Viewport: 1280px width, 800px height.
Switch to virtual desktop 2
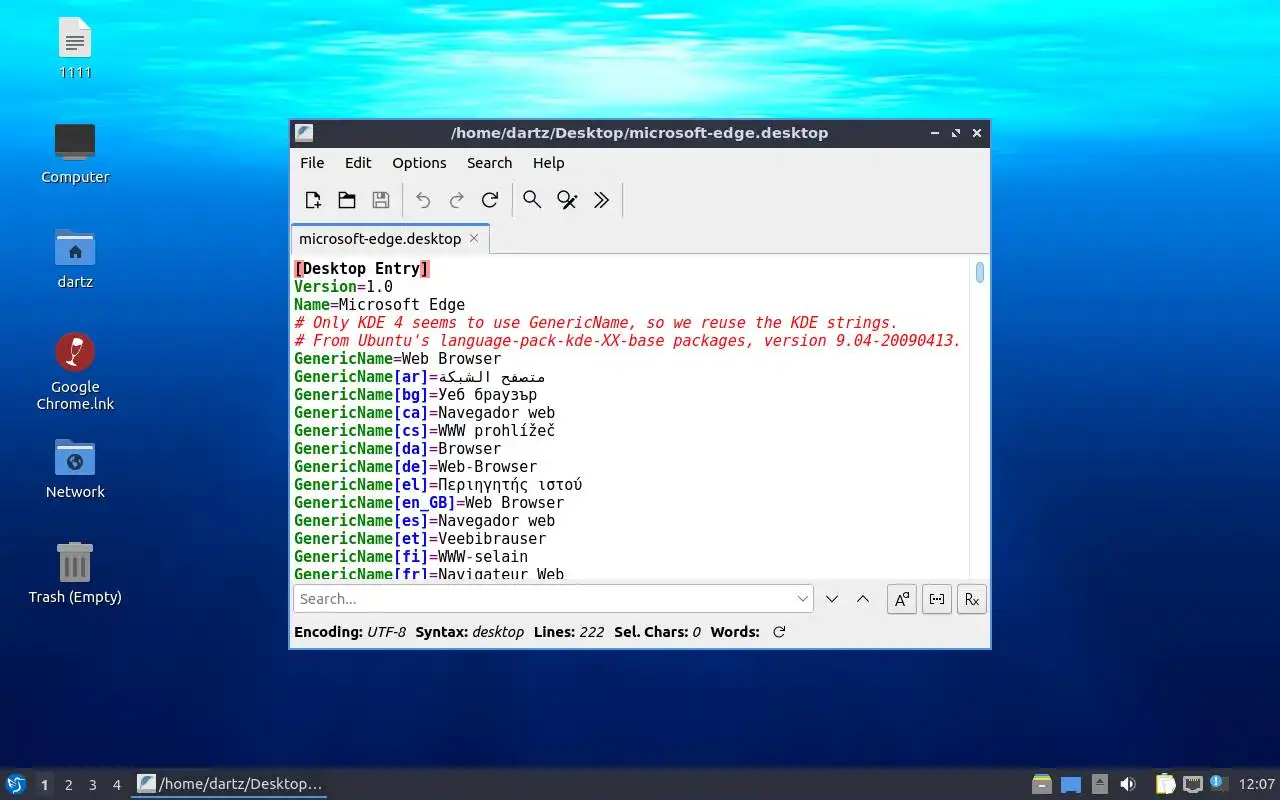tap(68, 785)
